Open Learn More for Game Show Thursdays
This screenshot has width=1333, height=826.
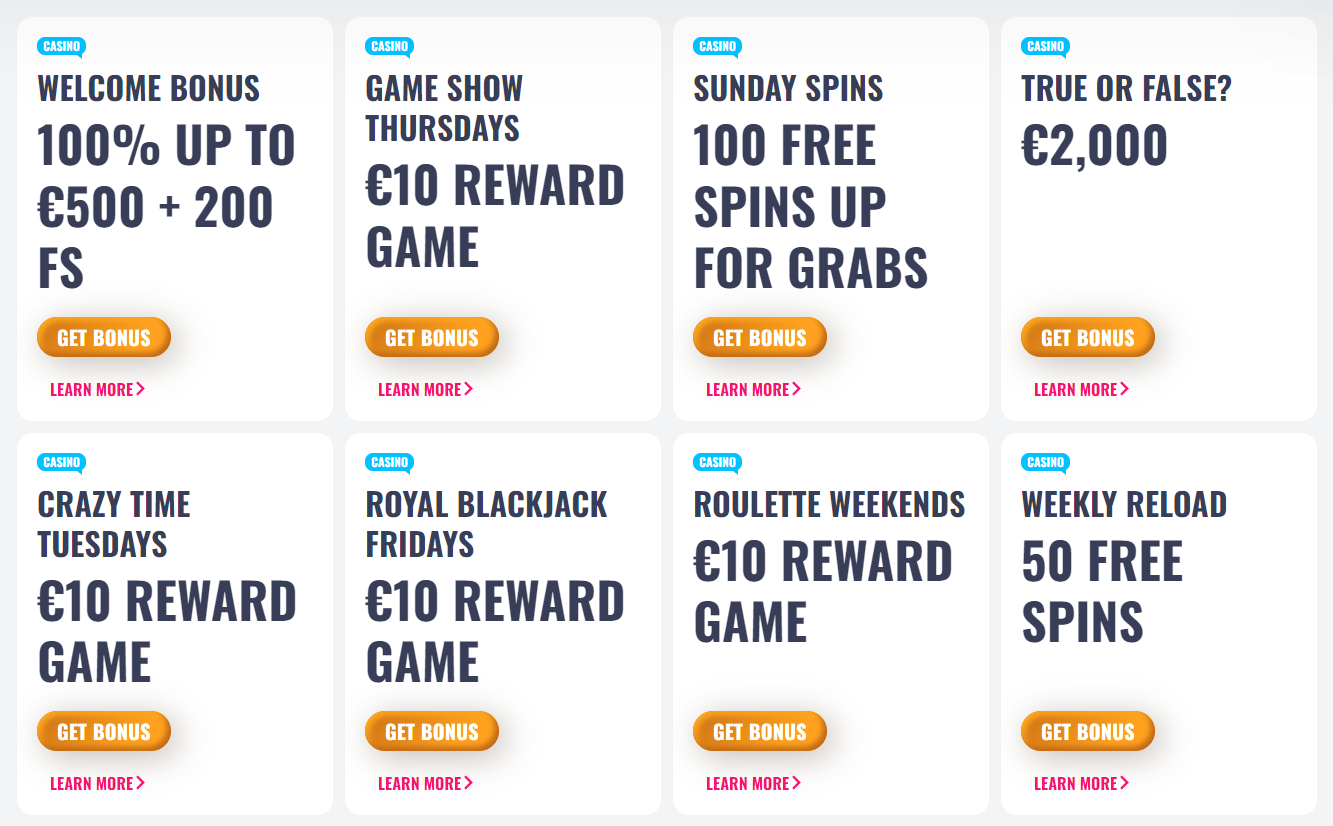coord(426,389)
